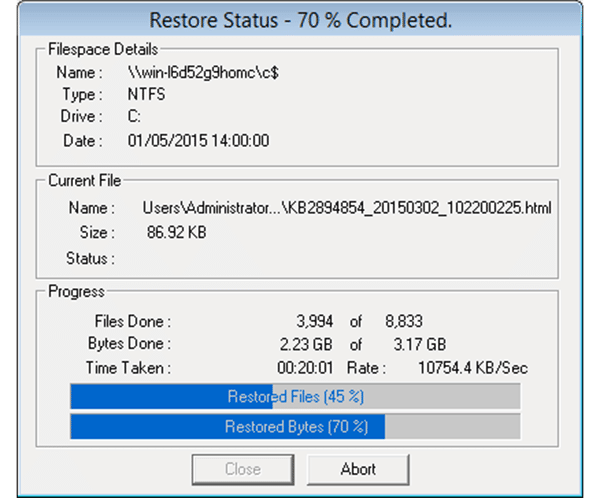
Task: Click the Files Done label
Action: click(x=133, y=321)
